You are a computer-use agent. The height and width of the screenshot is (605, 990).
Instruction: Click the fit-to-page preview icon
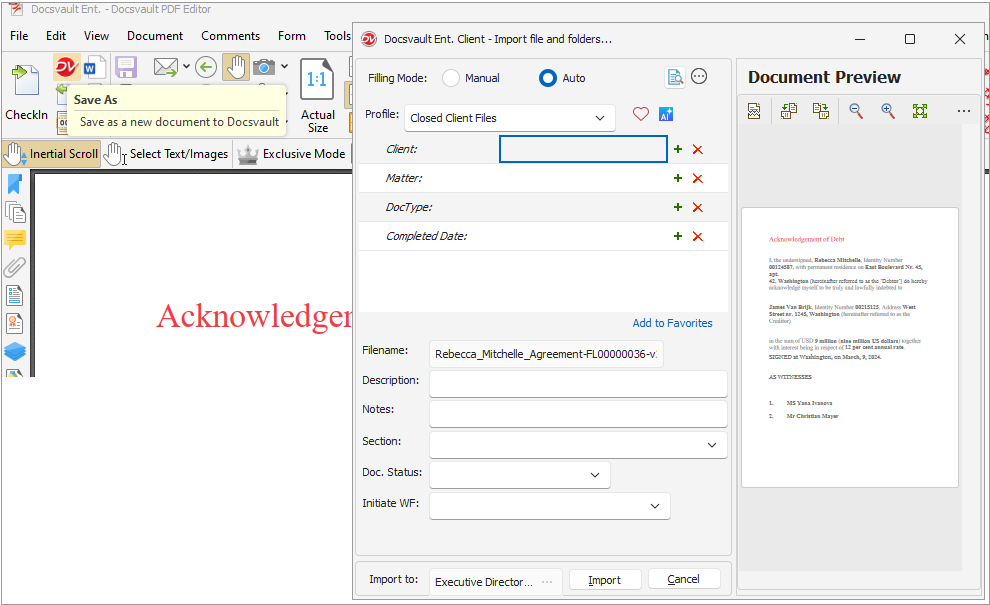pyautogui.click(x=920, y=111)
